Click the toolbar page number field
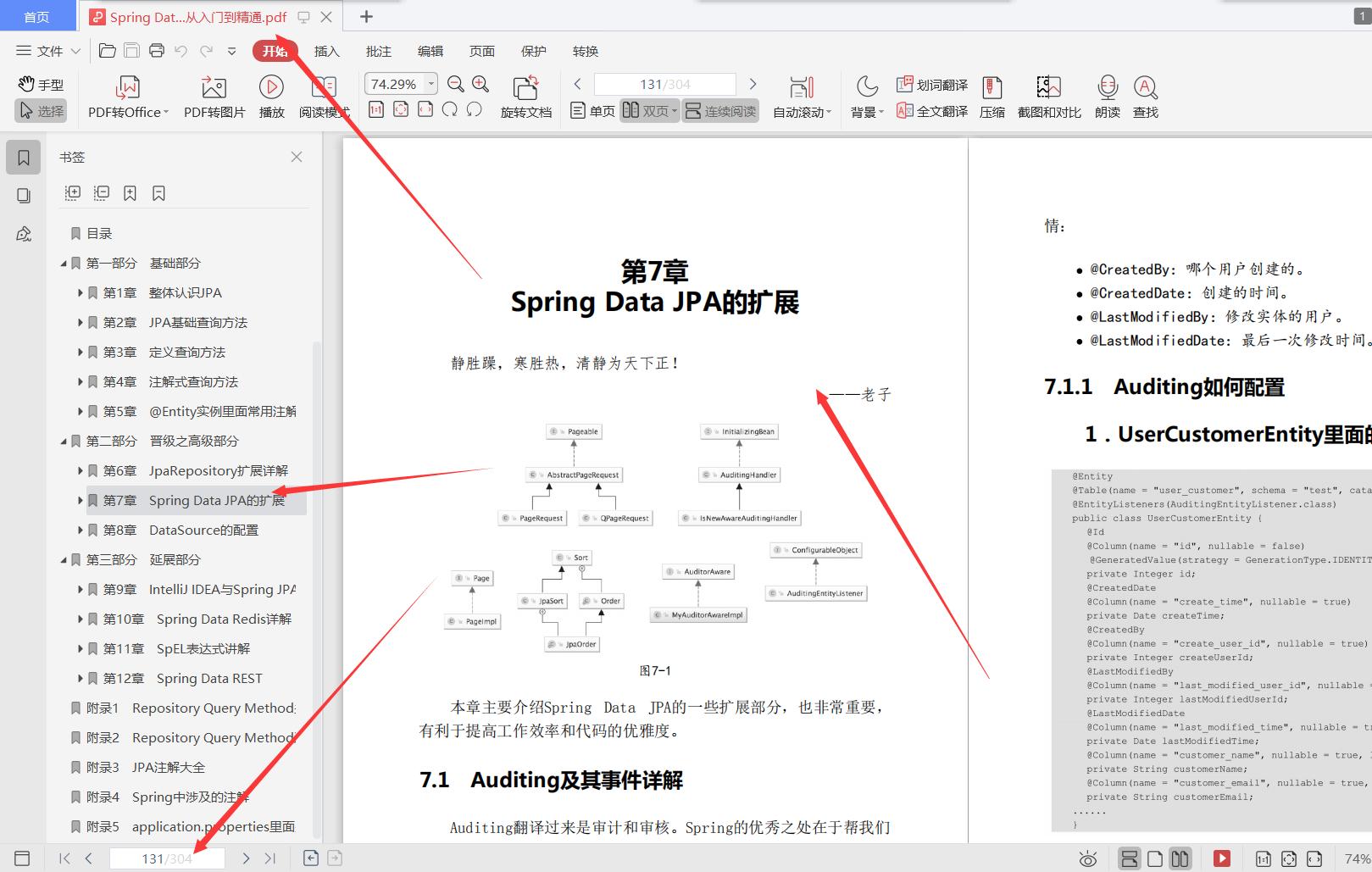The image size is (1372, 872). click(665, 84)
